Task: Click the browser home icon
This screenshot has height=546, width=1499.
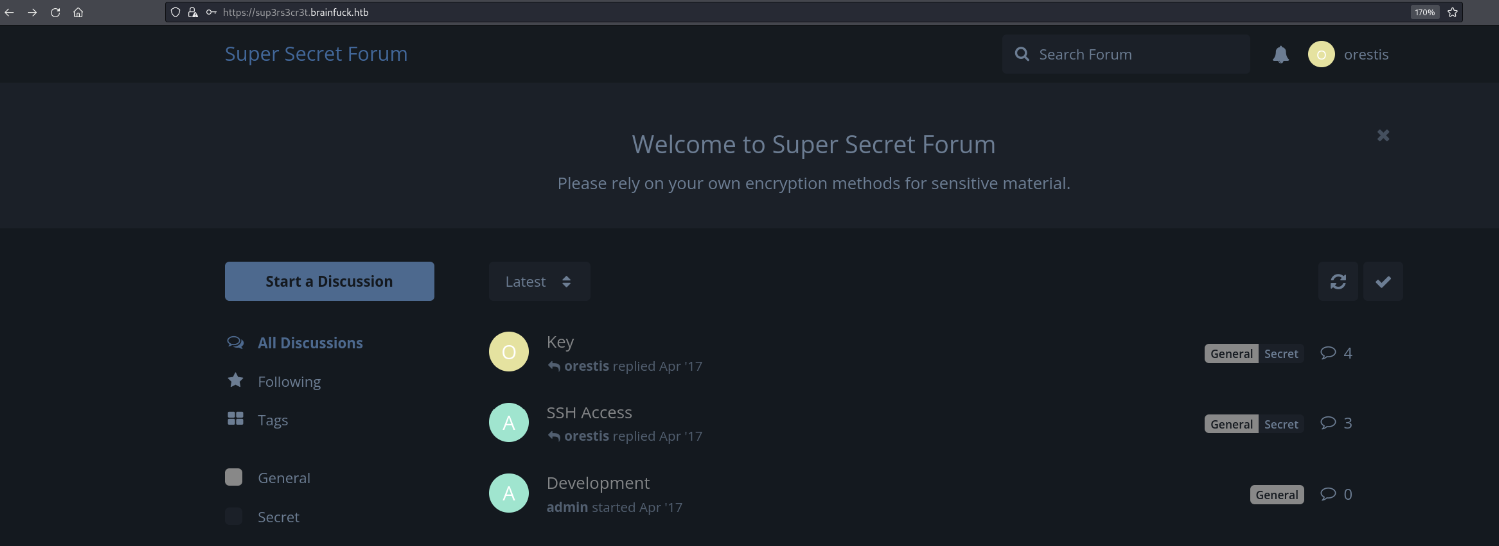Action: pos(78,12)
